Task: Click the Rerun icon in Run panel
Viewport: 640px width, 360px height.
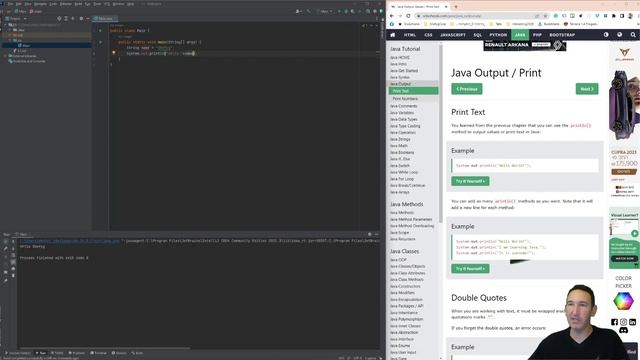Action: [x=5, y=242]
